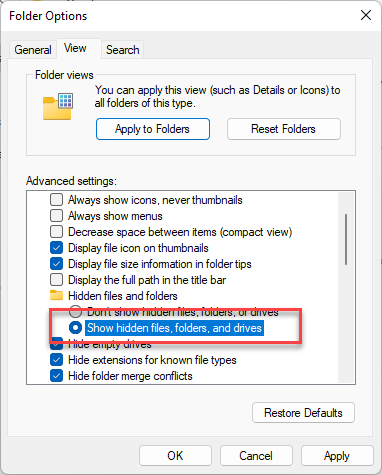Confirm the dialog with OK
382x475 pixels.
point(175,456)
